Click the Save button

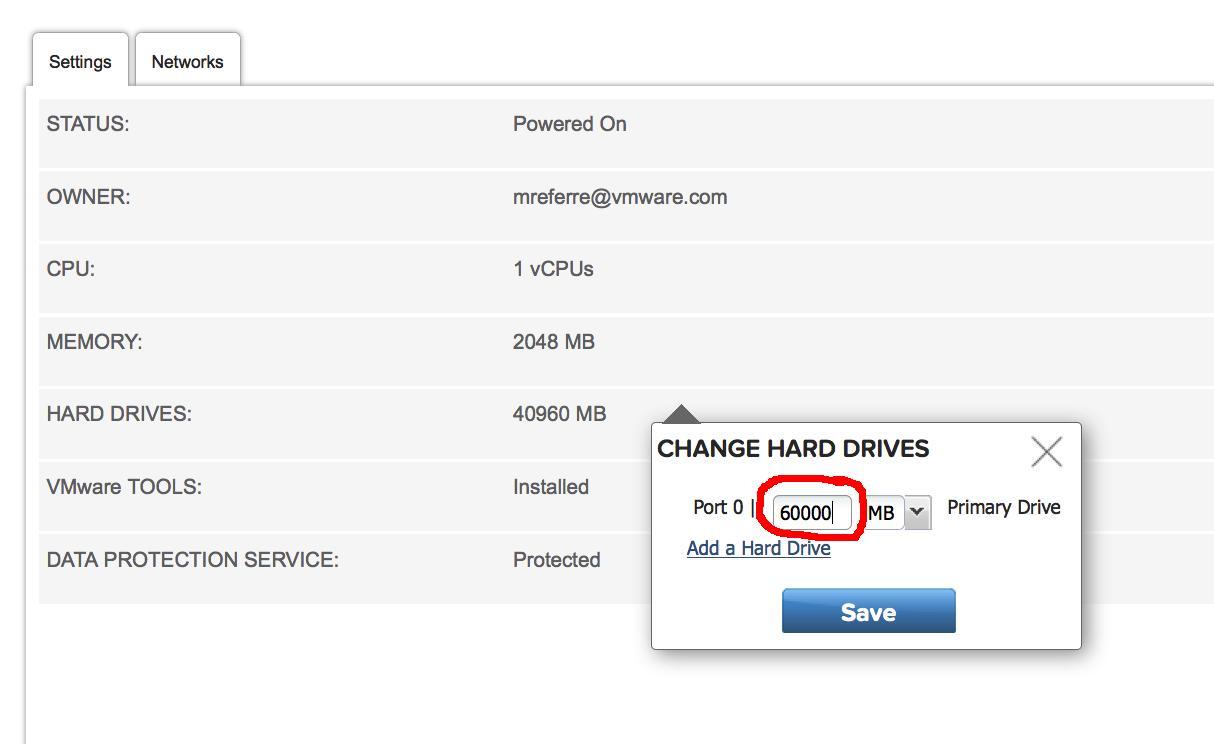point(868,611)
